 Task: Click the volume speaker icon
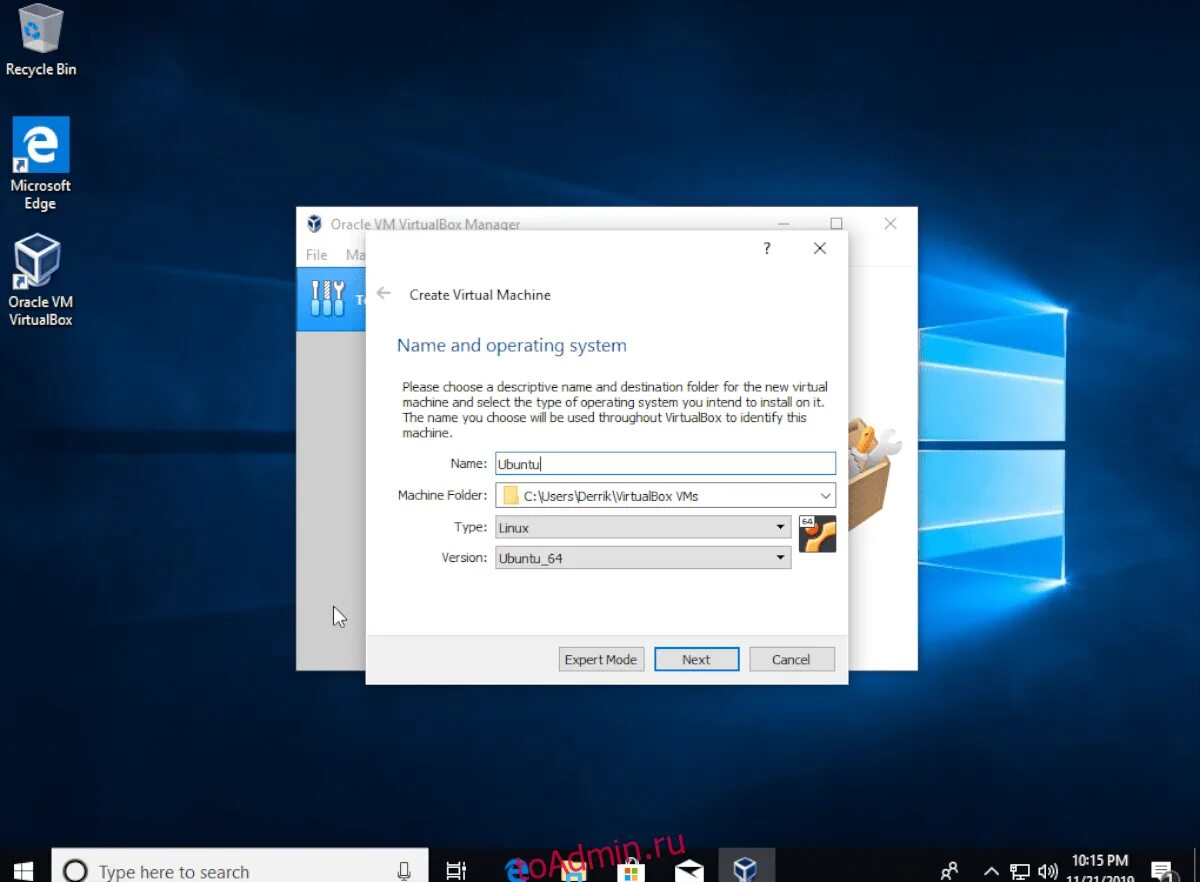pos(1048,871)
